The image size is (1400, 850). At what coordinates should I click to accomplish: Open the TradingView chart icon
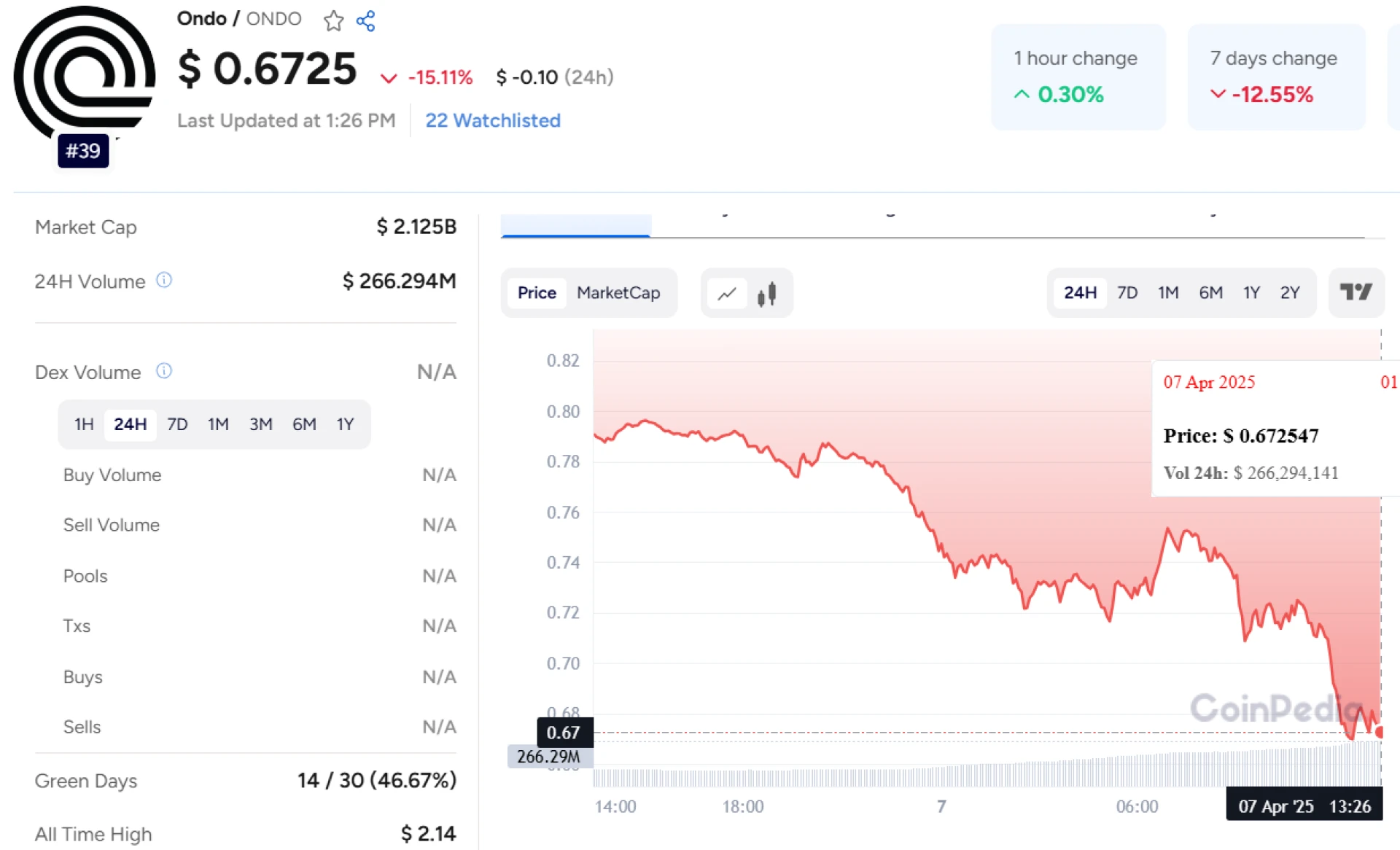pyautogui.click(x=1356, y=292)
